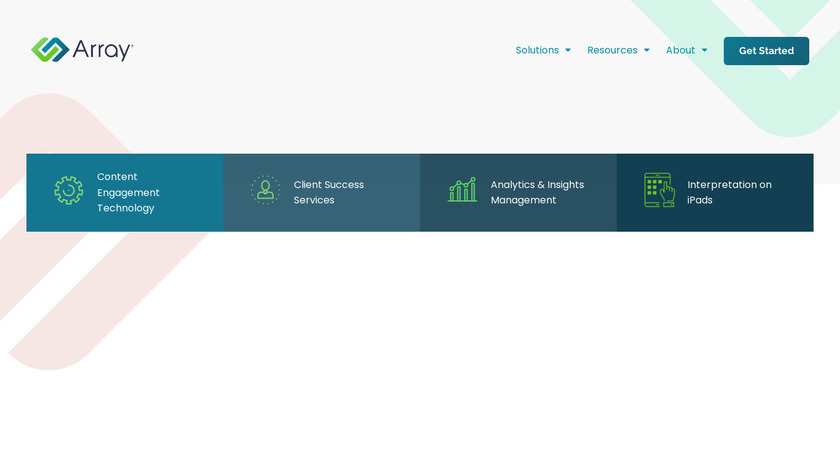Open the About menu item

[680, 50]
